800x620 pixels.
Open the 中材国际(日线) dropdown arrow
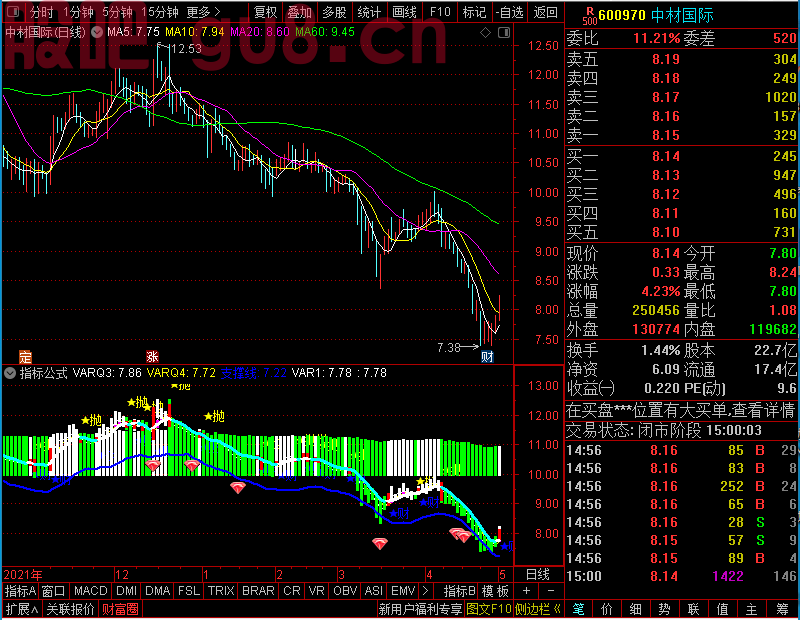(x=96, y=32)
